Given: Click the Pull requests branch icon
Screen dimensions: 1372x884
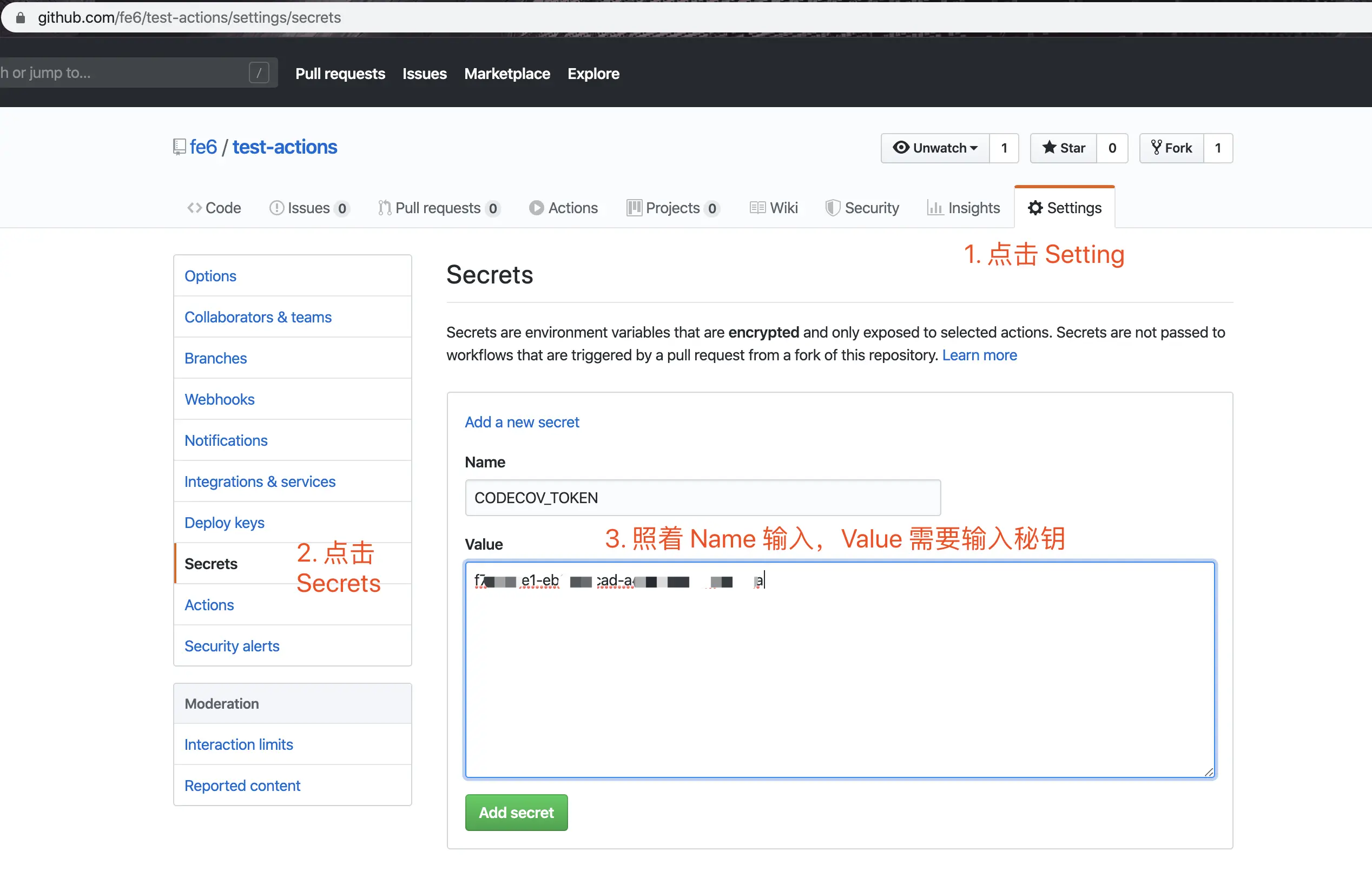Looking at the screenshot, I should pos(384,208).
